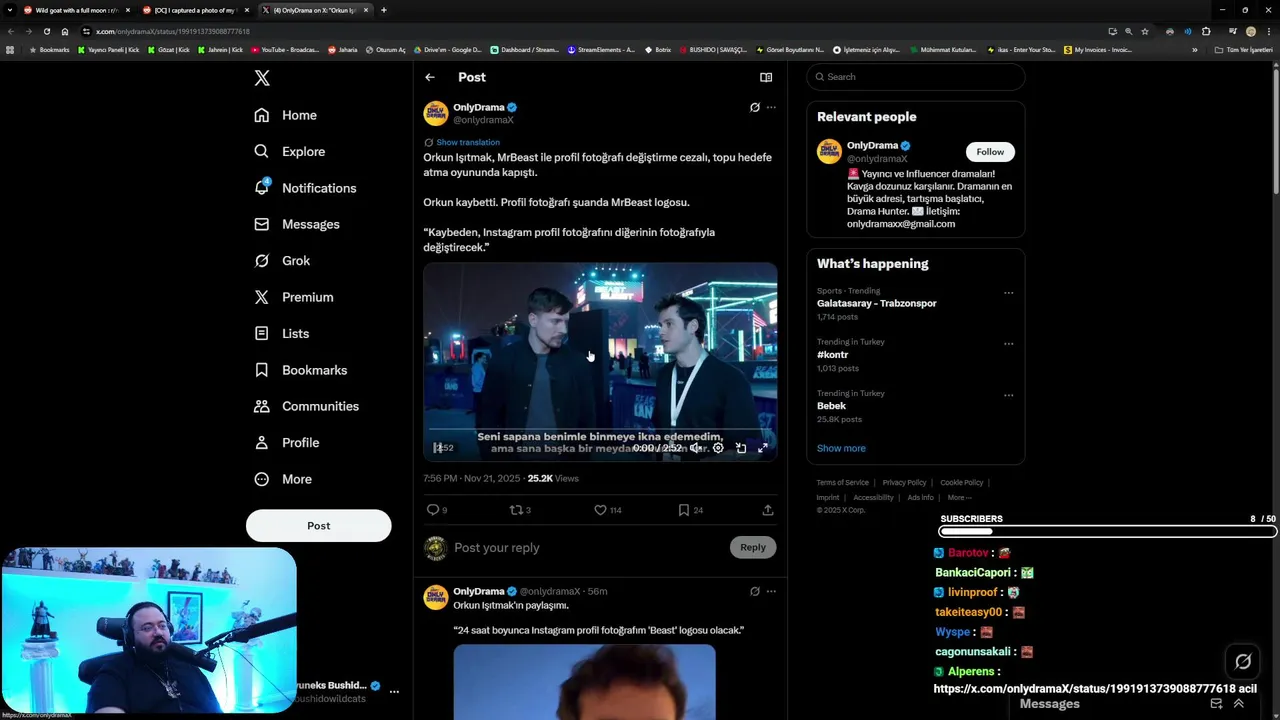Click Show more under What's happening
Image resolution: width=1280 pixels, height=720 pixels.
click(x=841, y=448)
